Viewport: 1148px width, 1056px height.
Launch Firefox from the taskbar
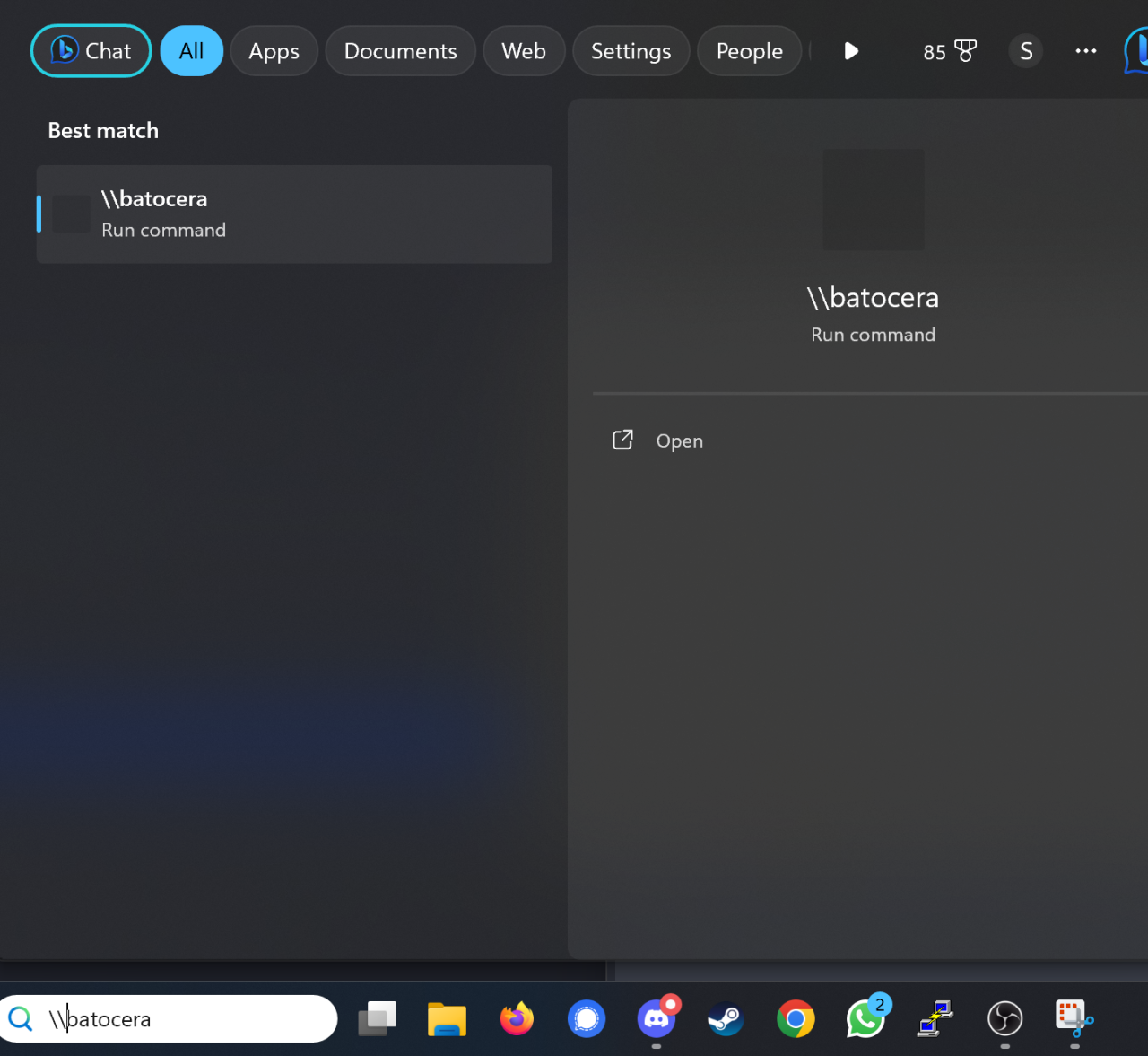[x=517, y=1018]
